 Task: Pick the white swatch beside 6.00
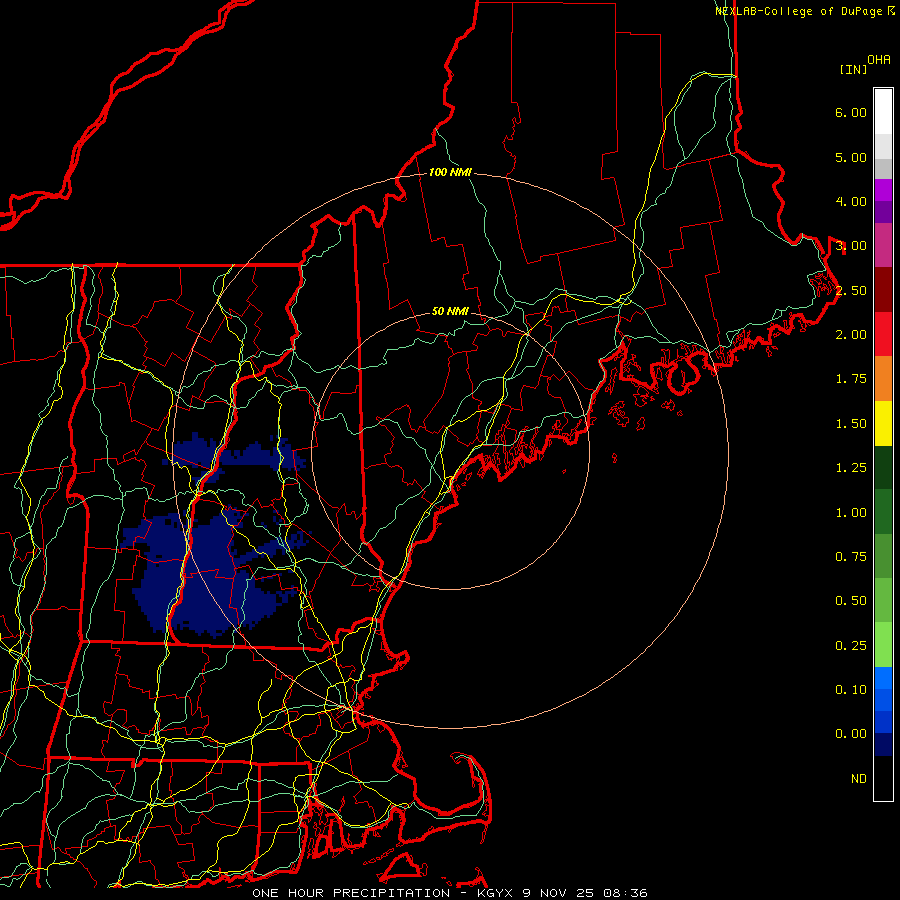[883, 112]
